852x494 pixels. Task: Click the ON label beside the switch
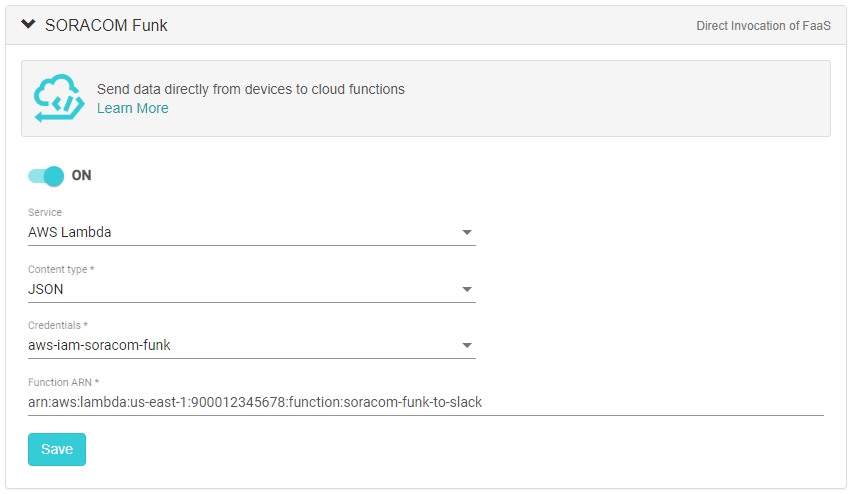click(81, 175)
